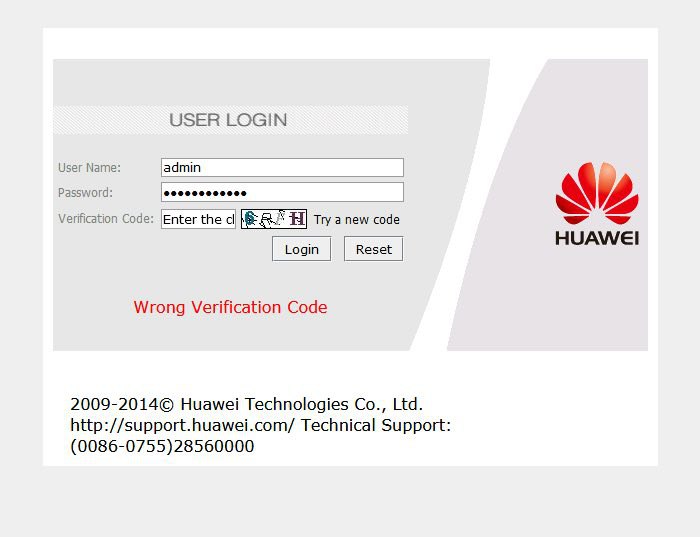Click the 'Password:' label
The width and height of the screenshot is (700, 537).
tap(85, 193)
